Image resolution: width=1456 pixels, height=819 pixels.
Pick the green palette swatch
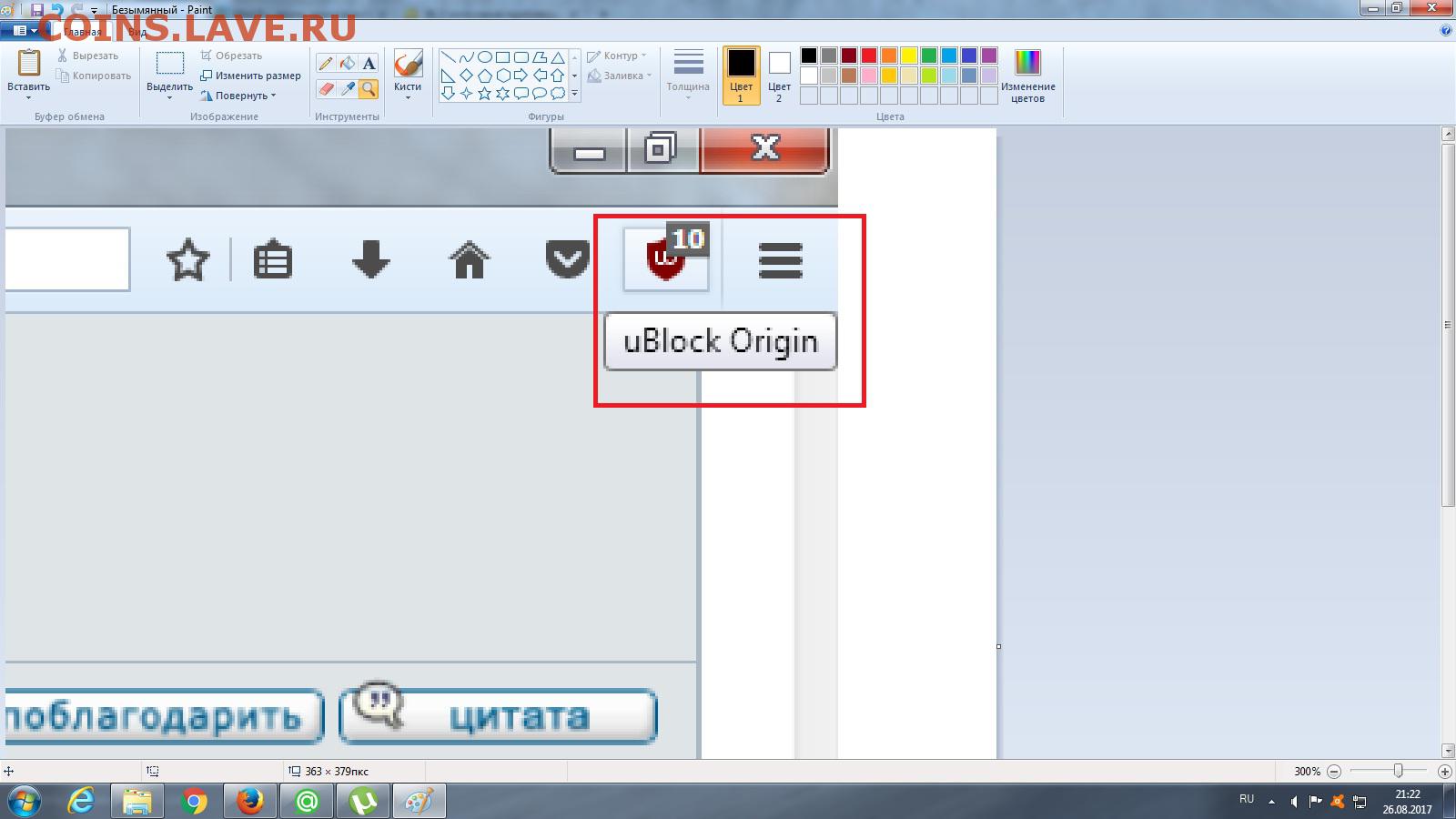[929, 56]
